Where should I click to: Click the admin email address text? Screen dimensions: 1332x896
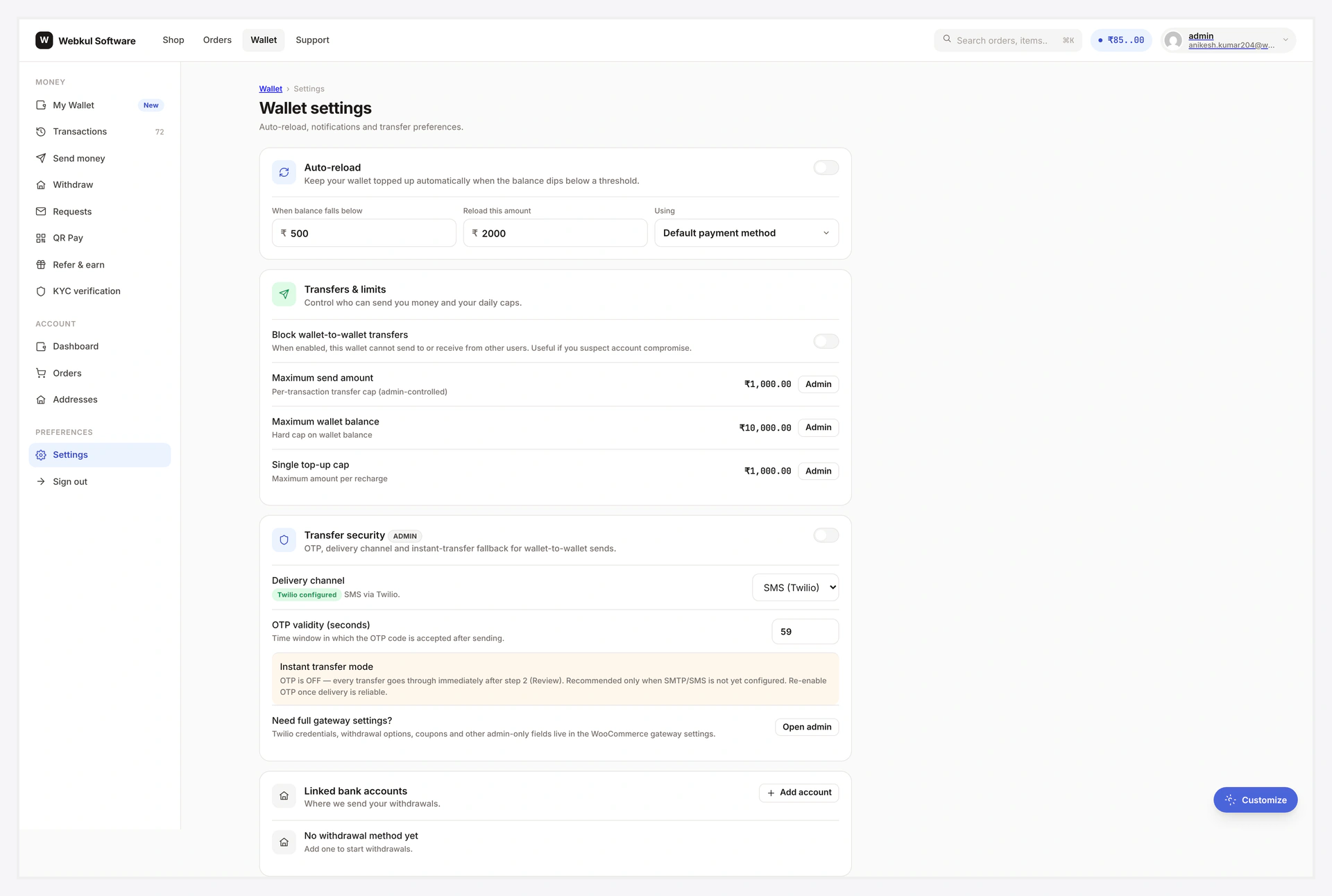(x=1231, y=46)
